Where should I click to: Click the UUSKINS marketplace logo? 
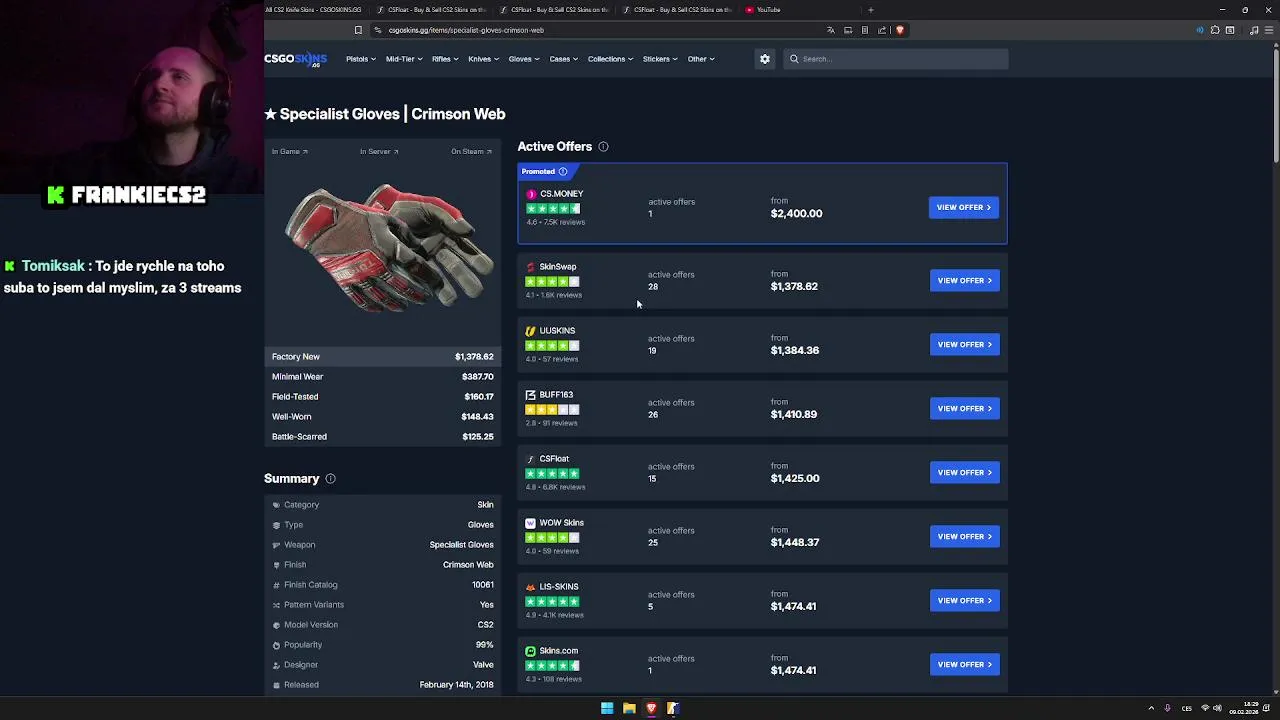(x=530, y=331)
